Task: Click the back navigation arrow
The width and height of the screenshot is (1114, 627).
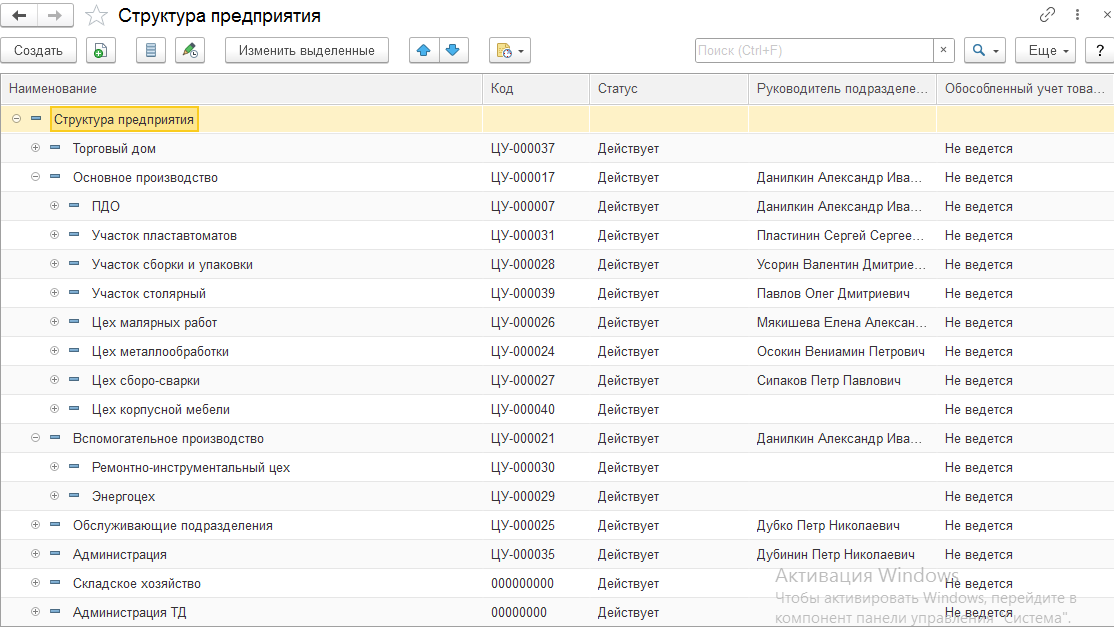Action: click(19, 15)
